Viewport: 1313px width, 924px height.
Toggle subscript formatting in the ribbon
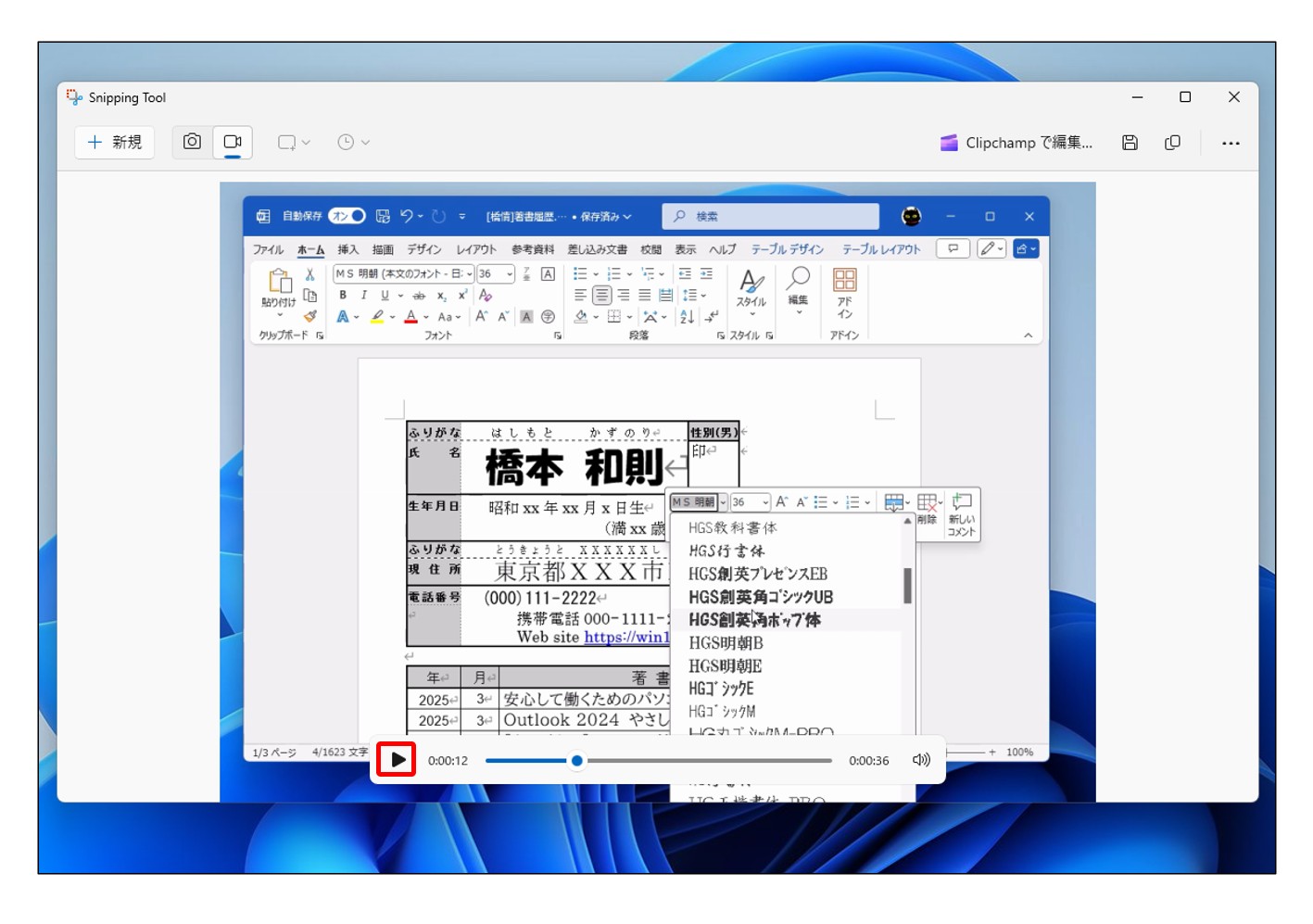(x=441, y=295)
